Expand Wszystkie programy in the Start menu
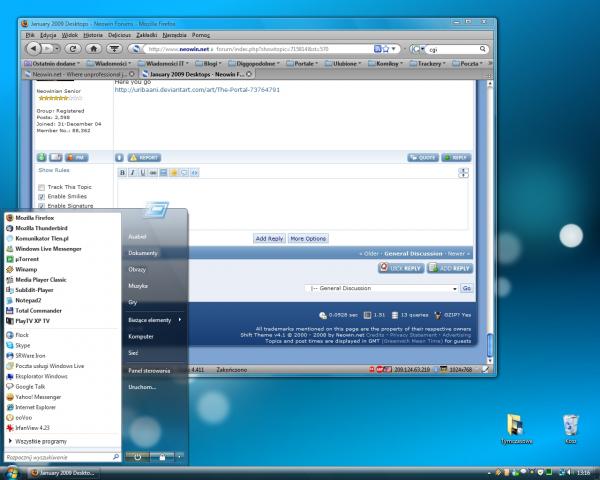Screen dimensions: 600x480 click(40, 440)
